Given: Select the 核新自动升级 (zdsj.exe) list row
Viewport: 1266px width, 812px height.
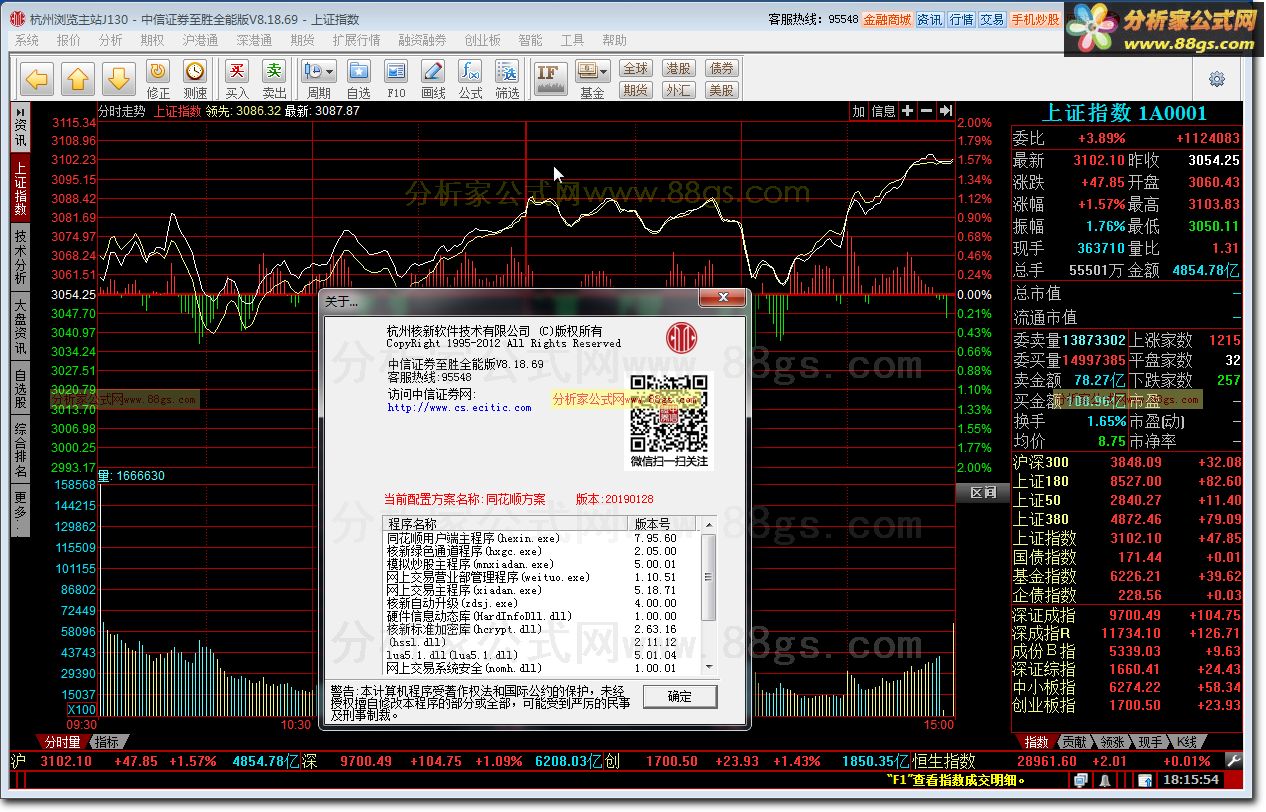Looking at the screenshot, I should [x=543, y=603].
